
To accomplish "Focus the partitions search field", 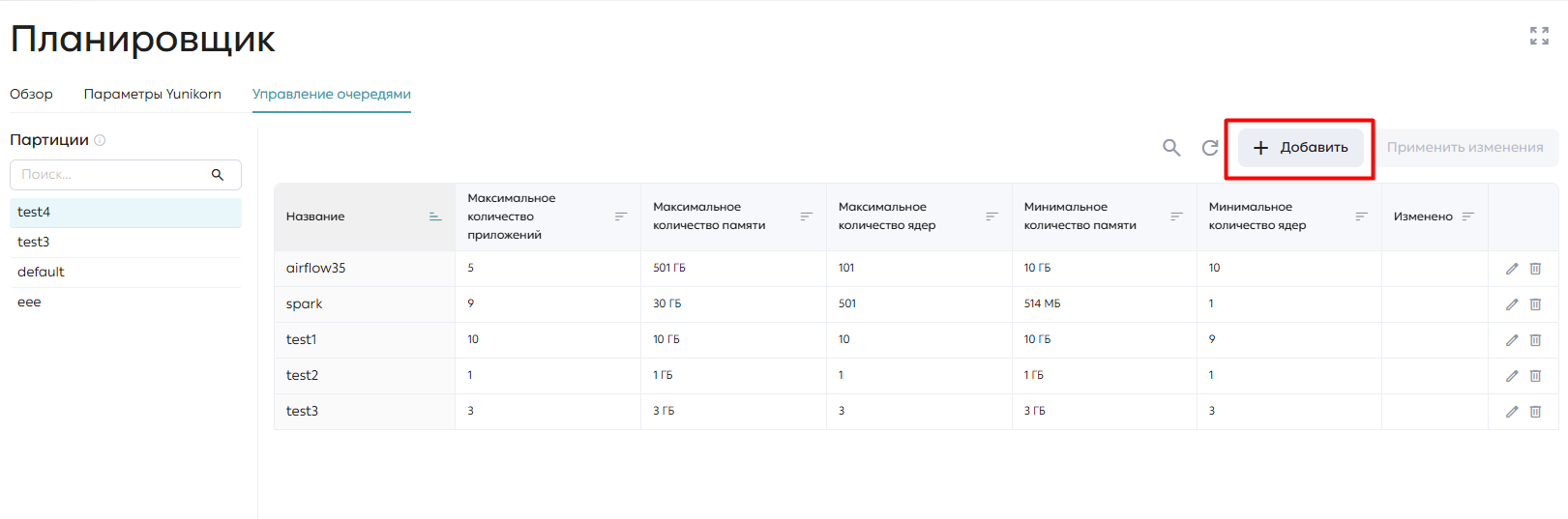I will coord(126,175).
